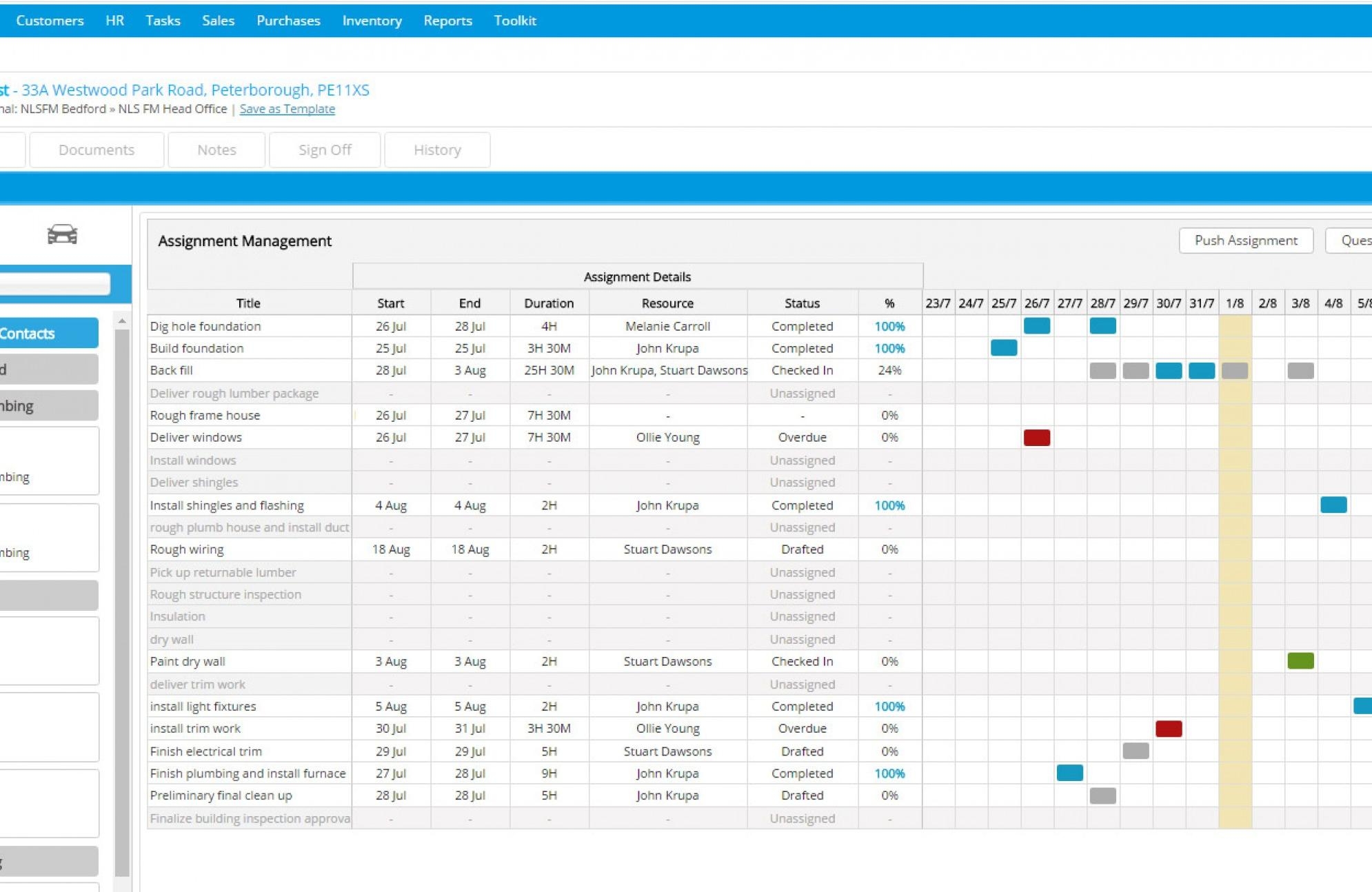Open the Sign Off tab

coord(324,150)
